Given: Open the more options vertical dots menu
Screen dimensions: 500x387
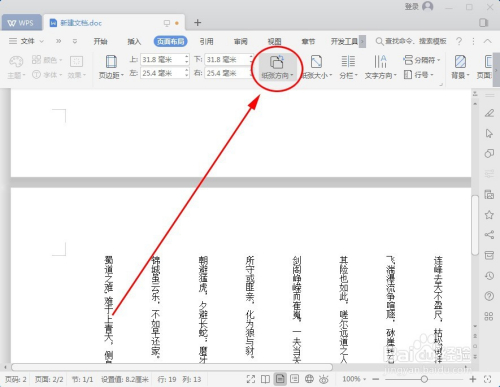Looking at the screenshot, I should [x=473, y=41].
